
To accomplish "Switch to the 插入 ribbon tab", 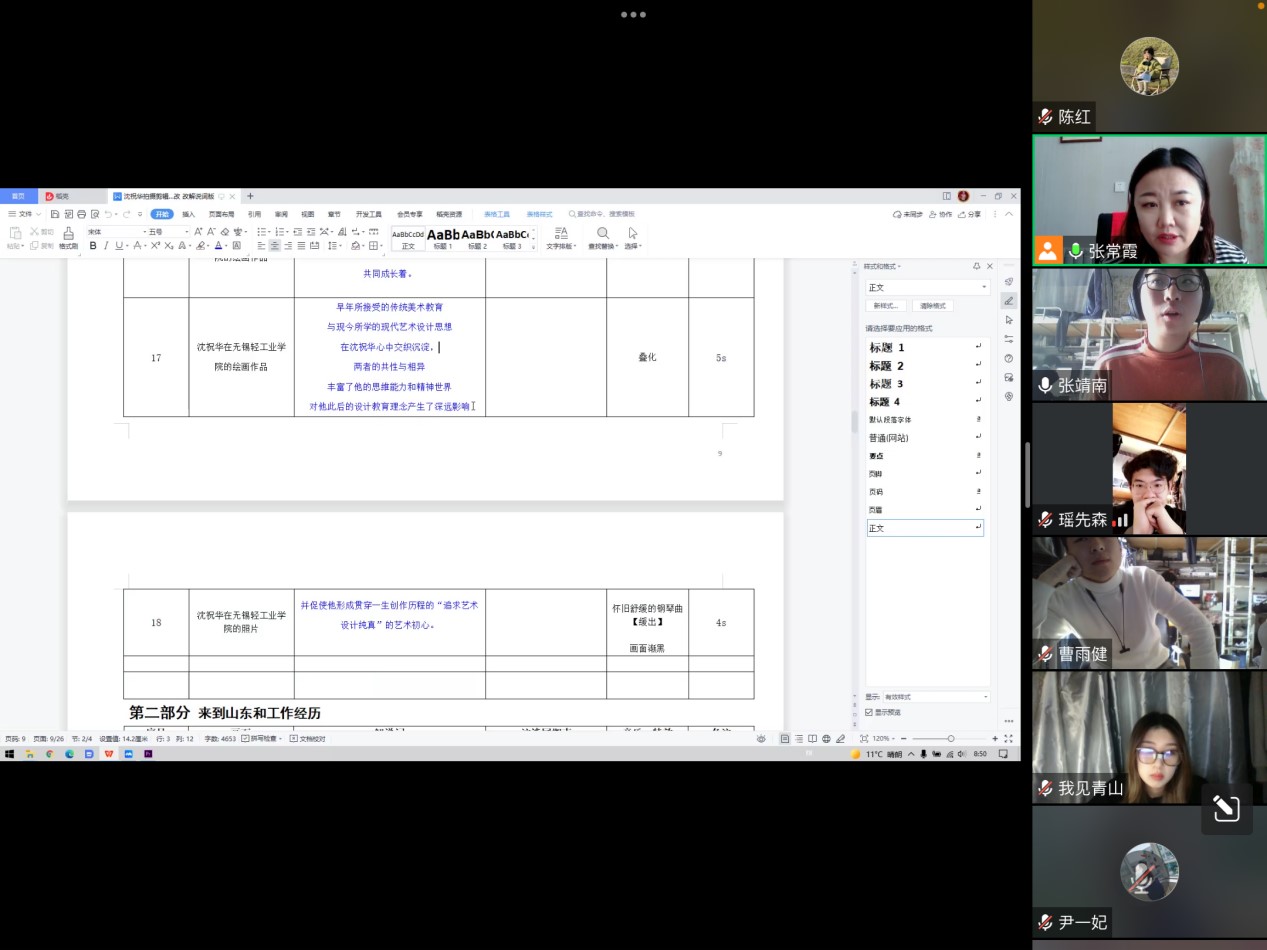I will [x=188, y=214].
